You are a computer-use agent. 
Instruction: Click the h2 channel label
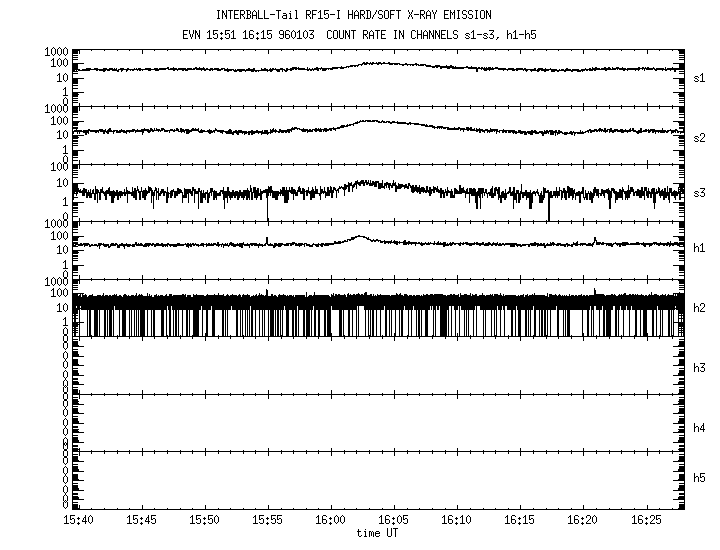click(700, 309)
